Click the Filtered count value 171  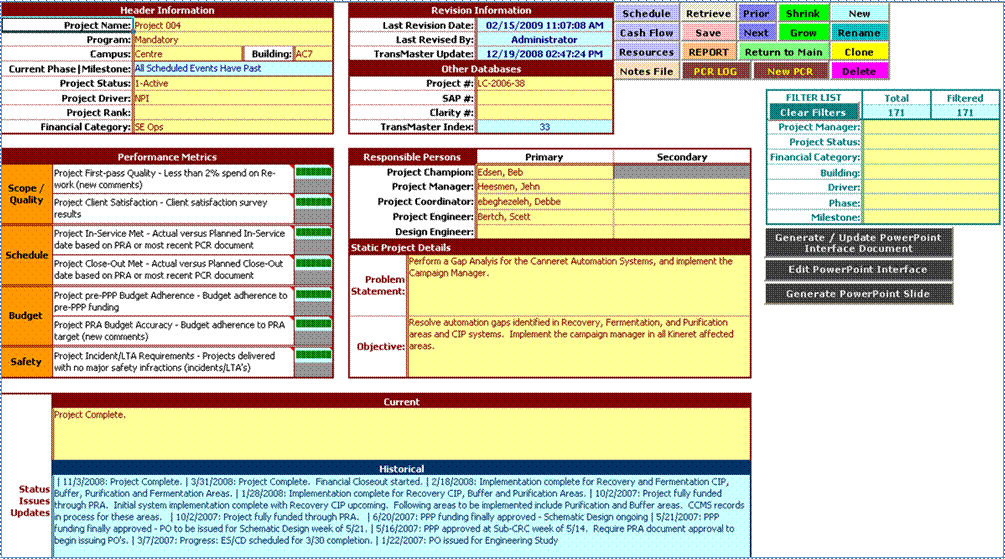click(965, 112)
